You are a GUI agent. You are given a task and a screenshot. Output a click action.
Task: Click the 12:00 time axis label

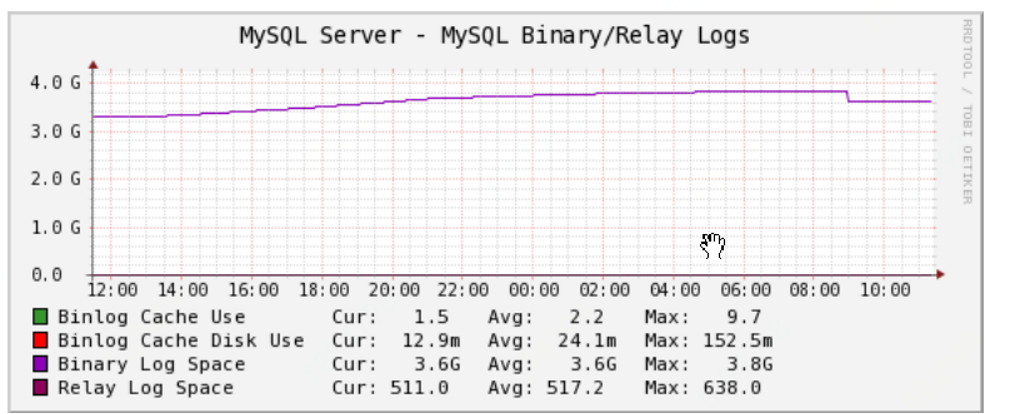click(x=113, y=290)
